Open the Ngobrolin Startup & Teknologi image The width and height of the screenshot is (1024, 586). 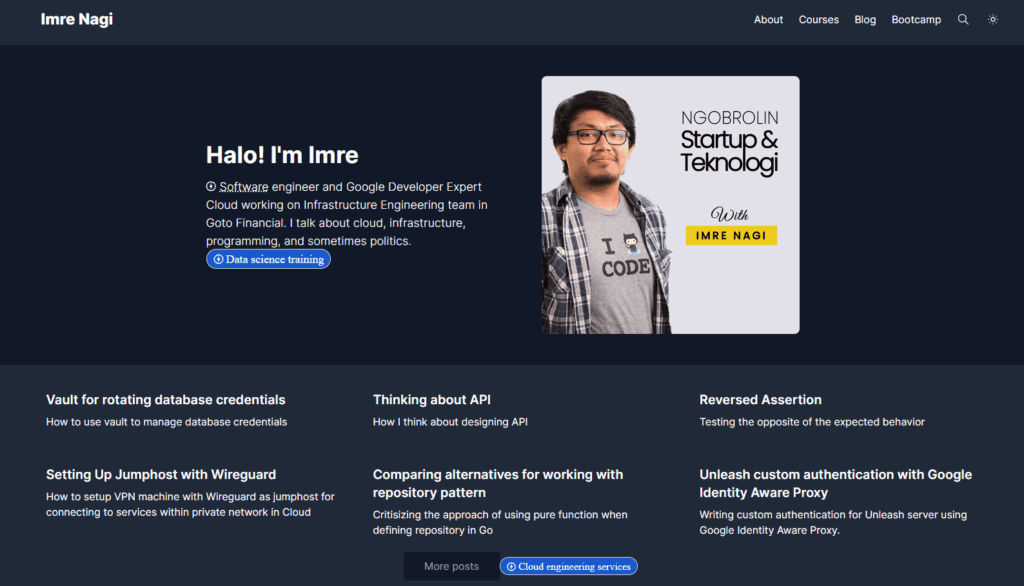coord(670,205)
